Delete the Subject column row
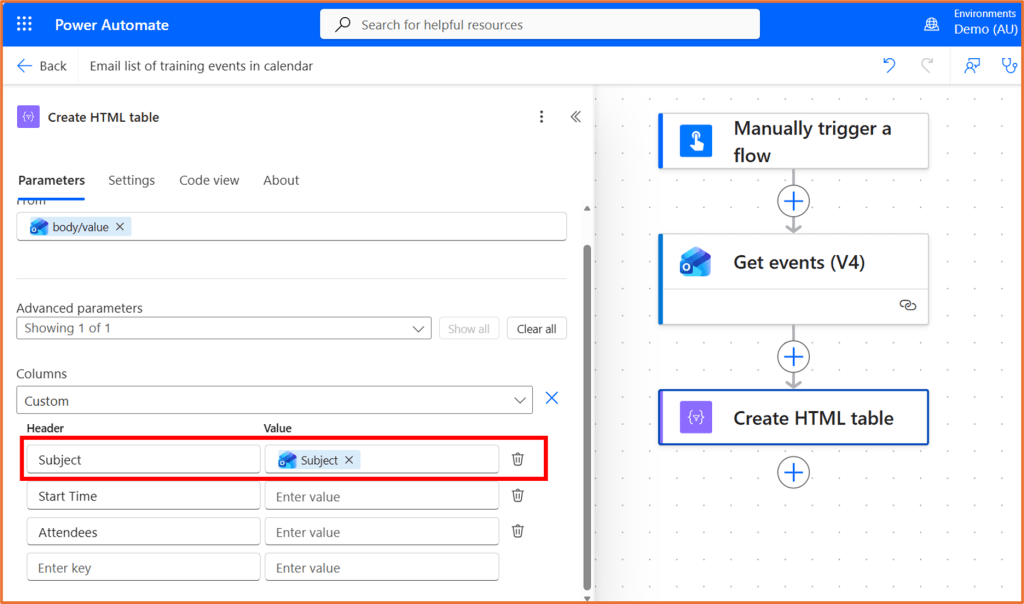Image resolution: width=1024 pixels, height=604 pixels. 518,459
